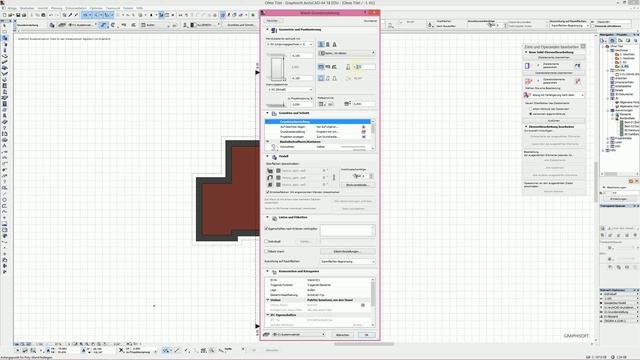
Task: Click target elements icon in Solid Operations panel
Action: pos(527,66)
